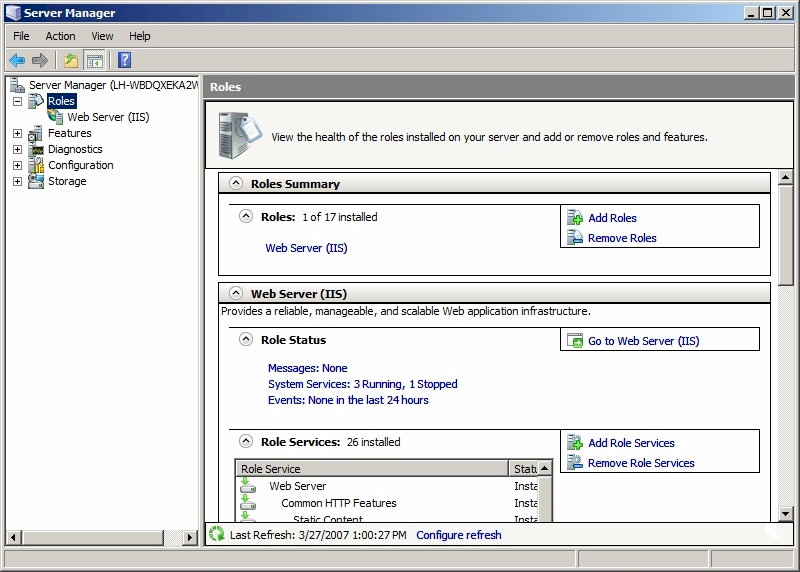
Task: Click the Remove Roles icon
Action: (575, 237)
